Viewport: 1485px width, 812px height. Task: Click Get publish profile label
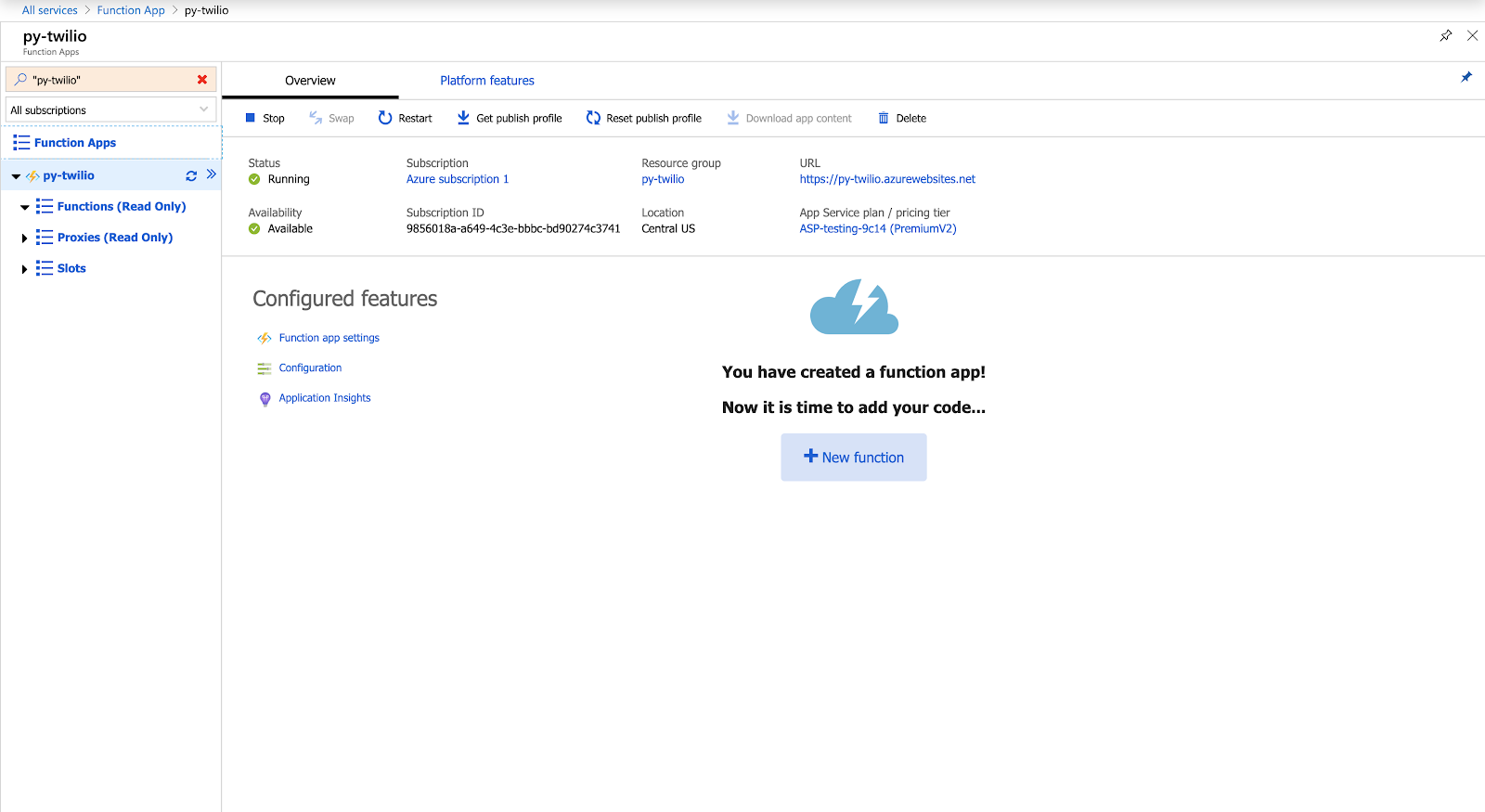pyautogui.click(x=519, y=118)
